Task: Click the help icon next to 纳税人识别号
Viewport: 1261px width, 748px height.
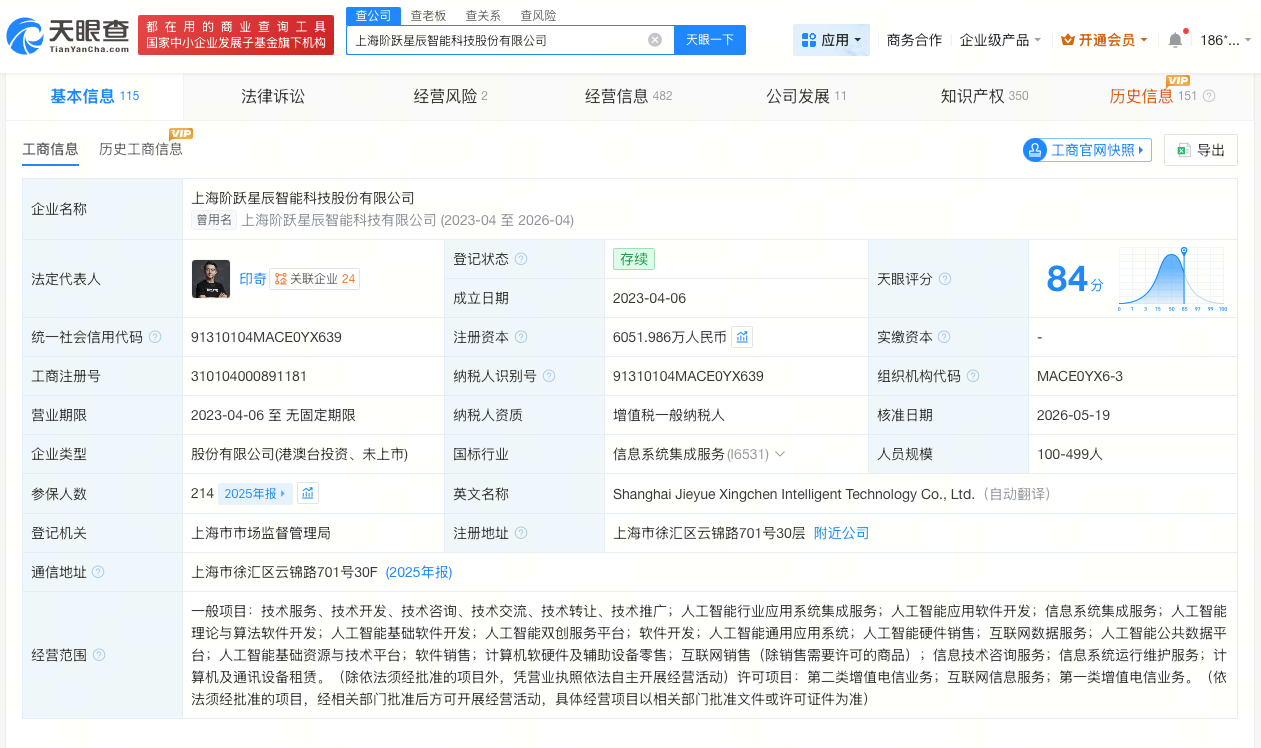Action: tap(549, 376)
